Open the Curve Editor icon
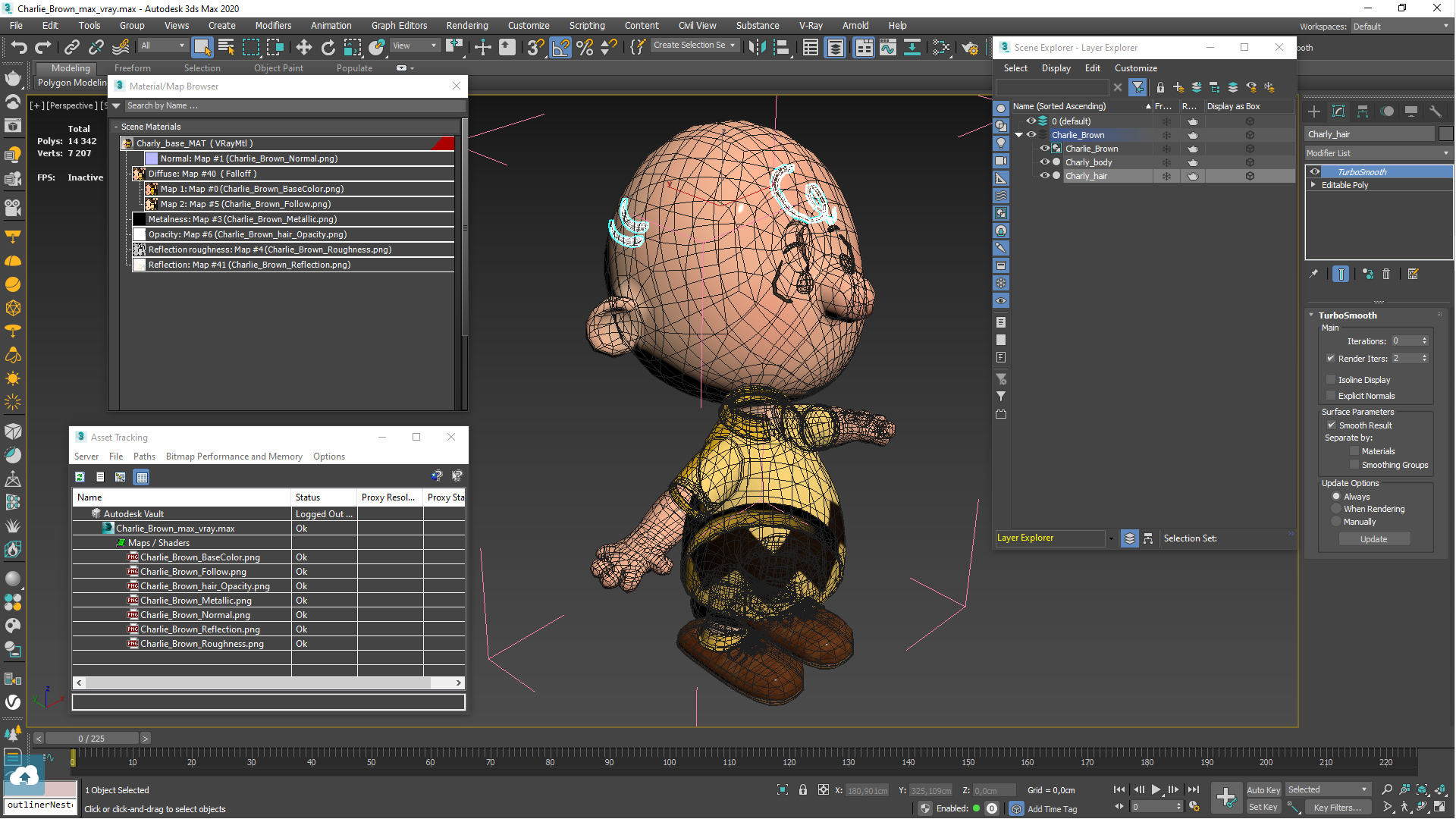Image resolution: width=1456 pixels, height=819 pixels. coord(888,47)
